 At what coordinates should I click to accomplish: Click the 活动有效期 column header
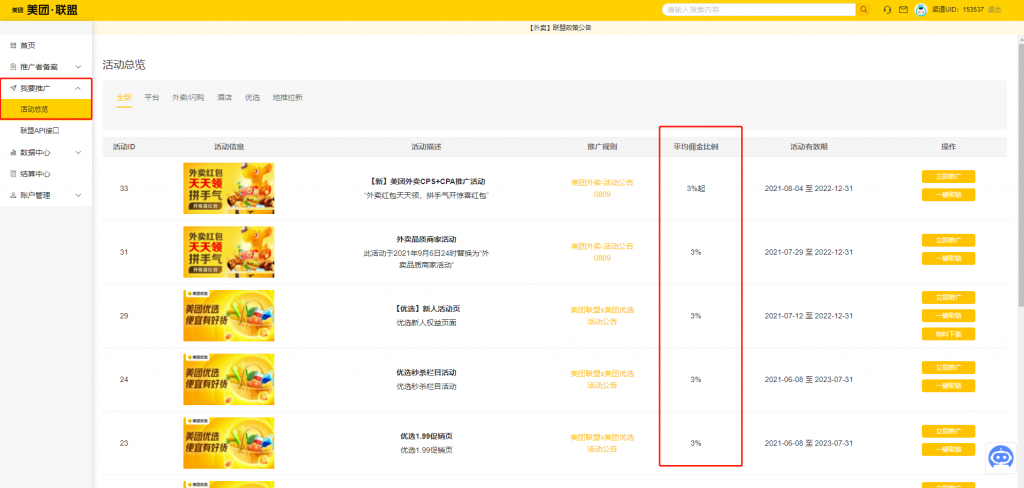tap(808, 147)
